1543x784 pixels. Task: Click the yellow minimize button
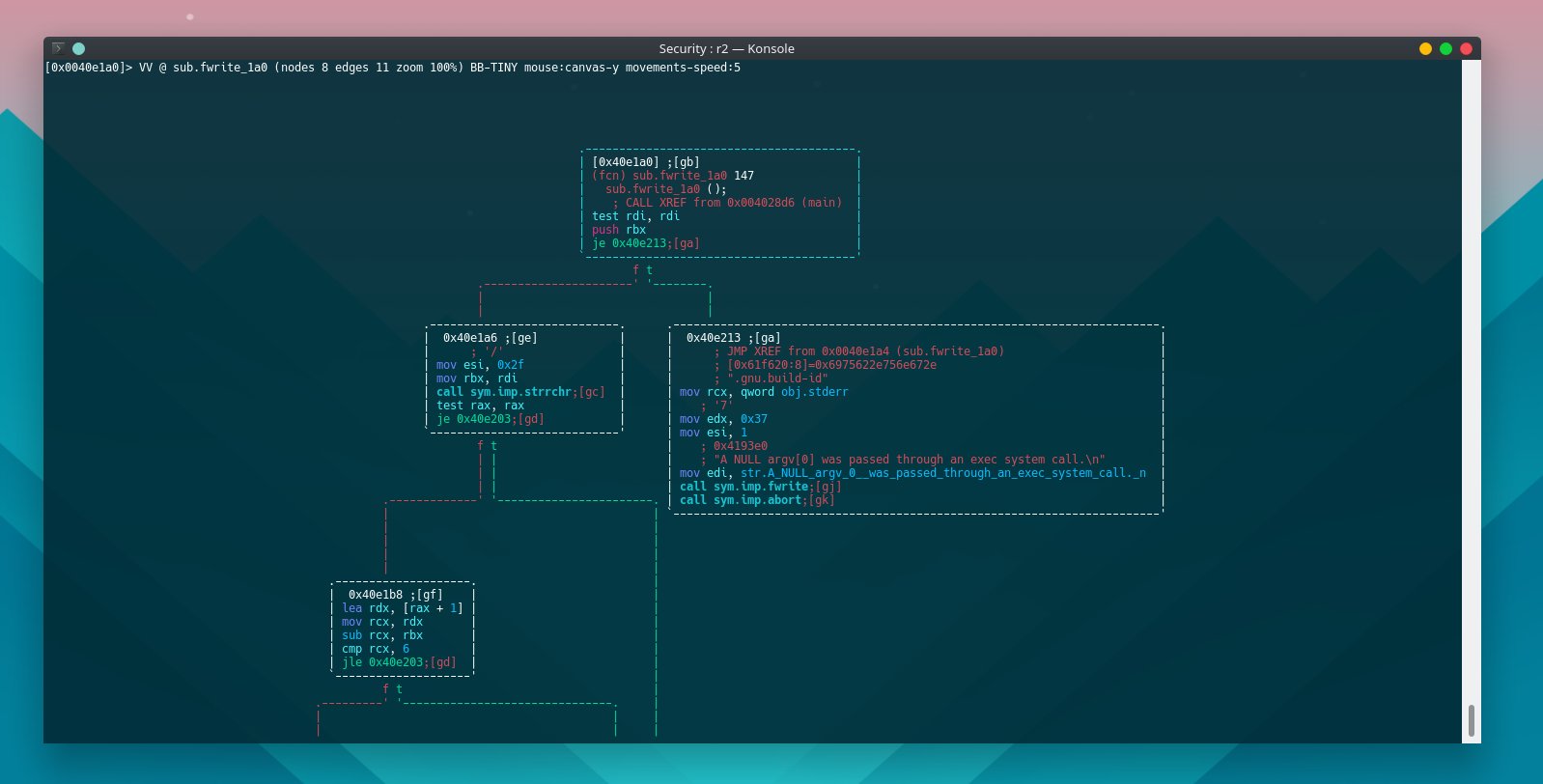point(1425,48)
